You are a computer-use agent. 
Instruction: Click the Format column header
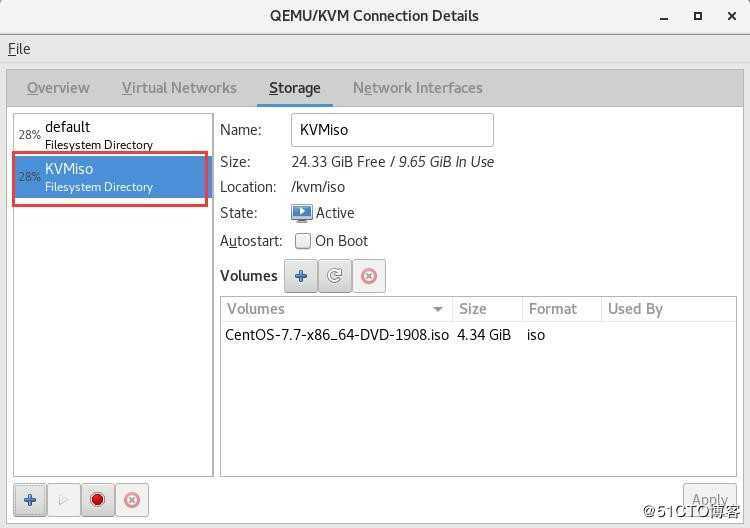point(562,309)
